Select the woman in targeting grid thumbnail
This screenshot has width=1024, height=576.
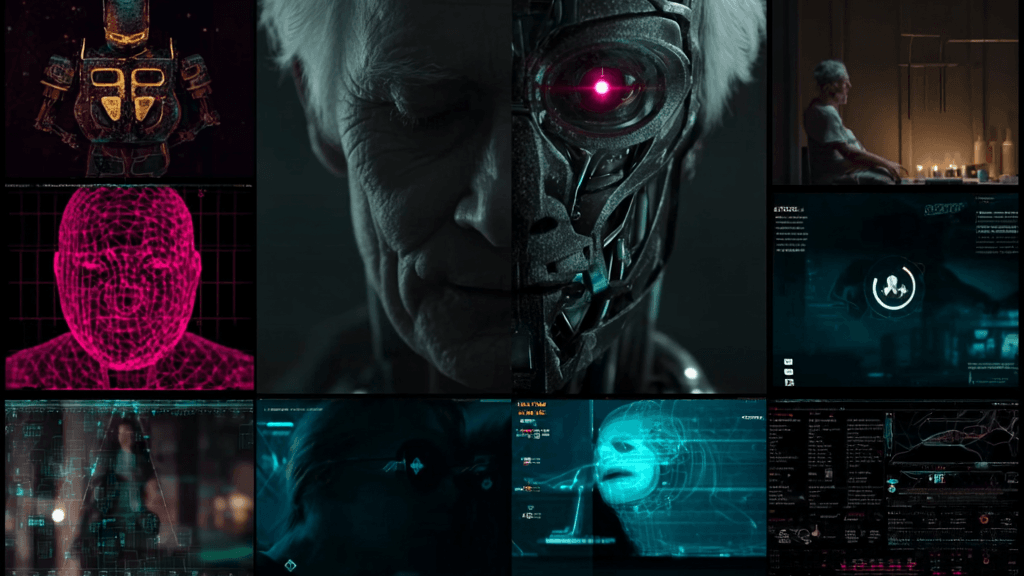(129, 487)
